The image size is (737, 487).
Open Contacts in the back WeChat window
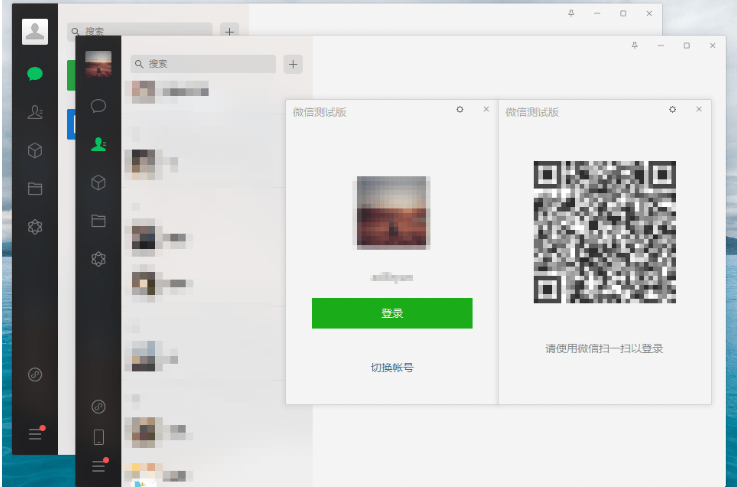click(x=35, y=112)
